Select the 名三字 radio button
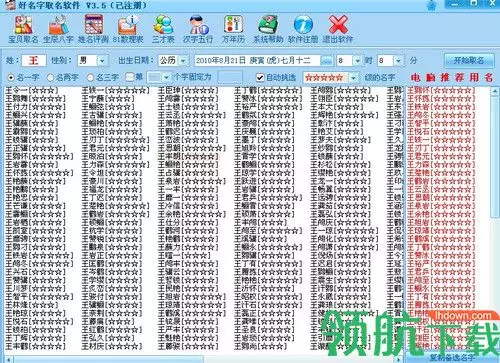Image resolution: width=500 pixels, height=363 pixels. click(x=90, y=78)
